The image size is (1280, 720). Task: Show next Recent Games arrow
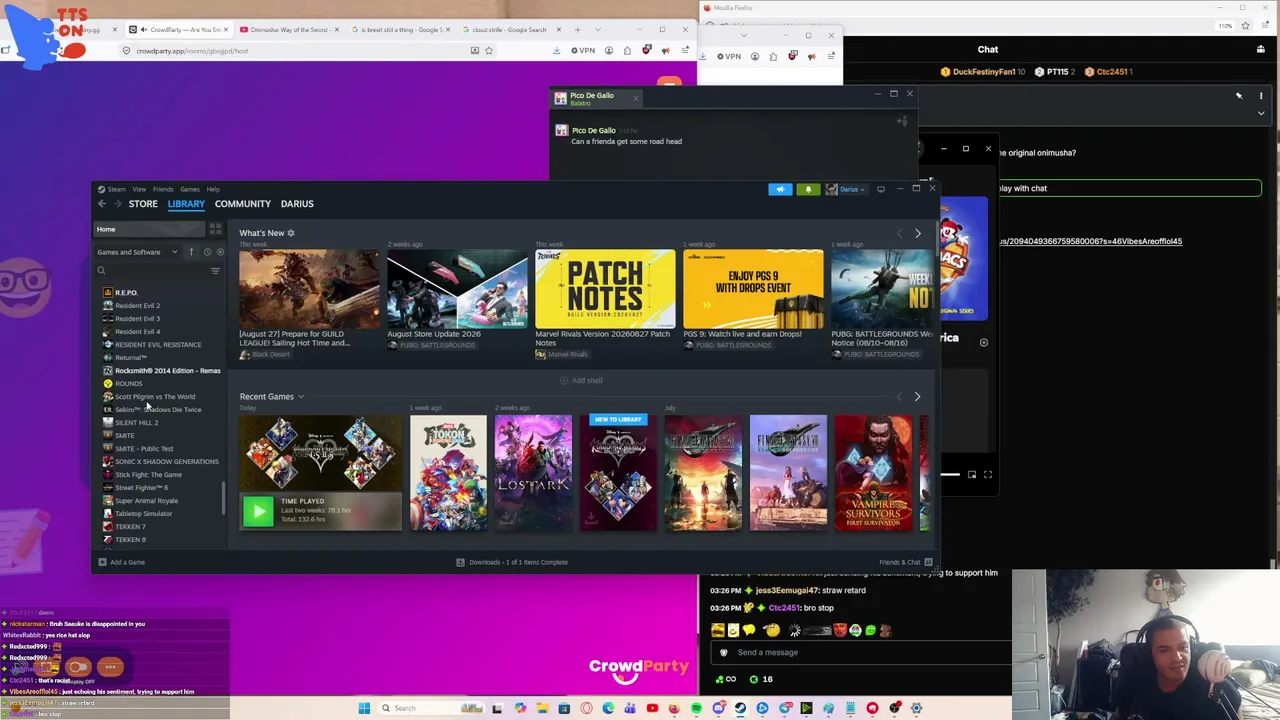pos(917,397)
